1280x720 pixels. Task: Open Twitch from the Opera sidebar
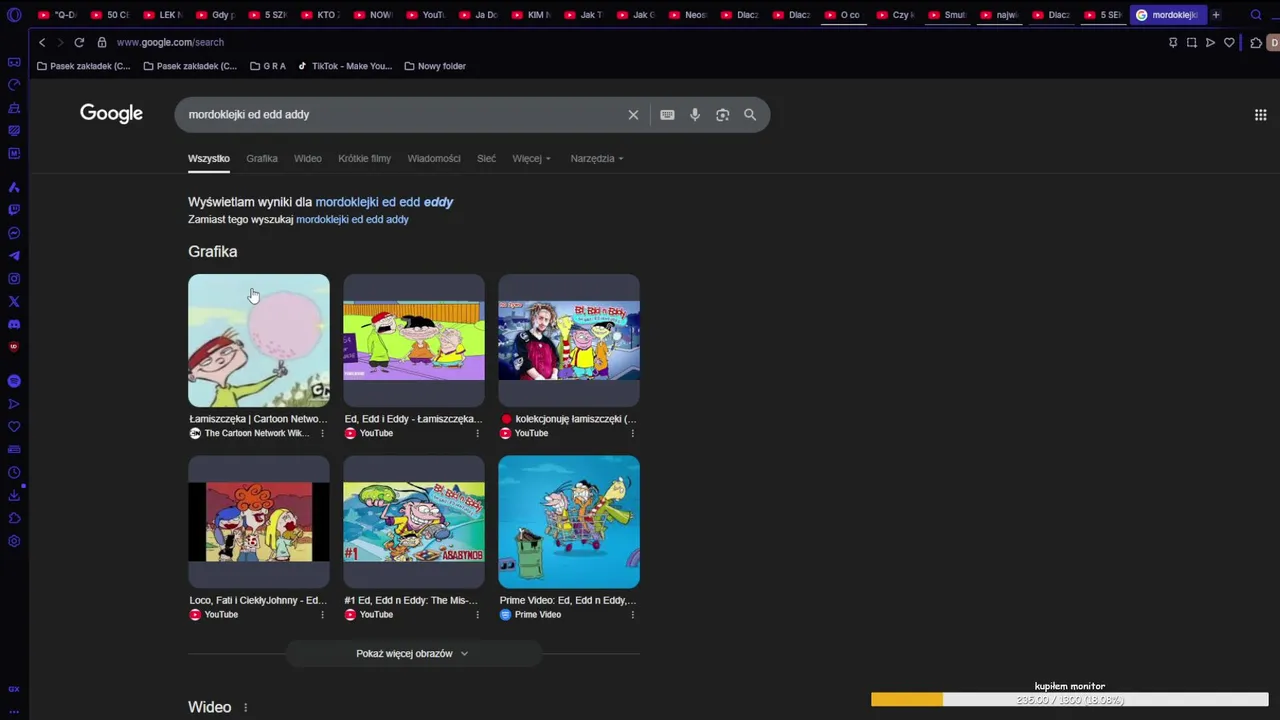pos(14,210)
